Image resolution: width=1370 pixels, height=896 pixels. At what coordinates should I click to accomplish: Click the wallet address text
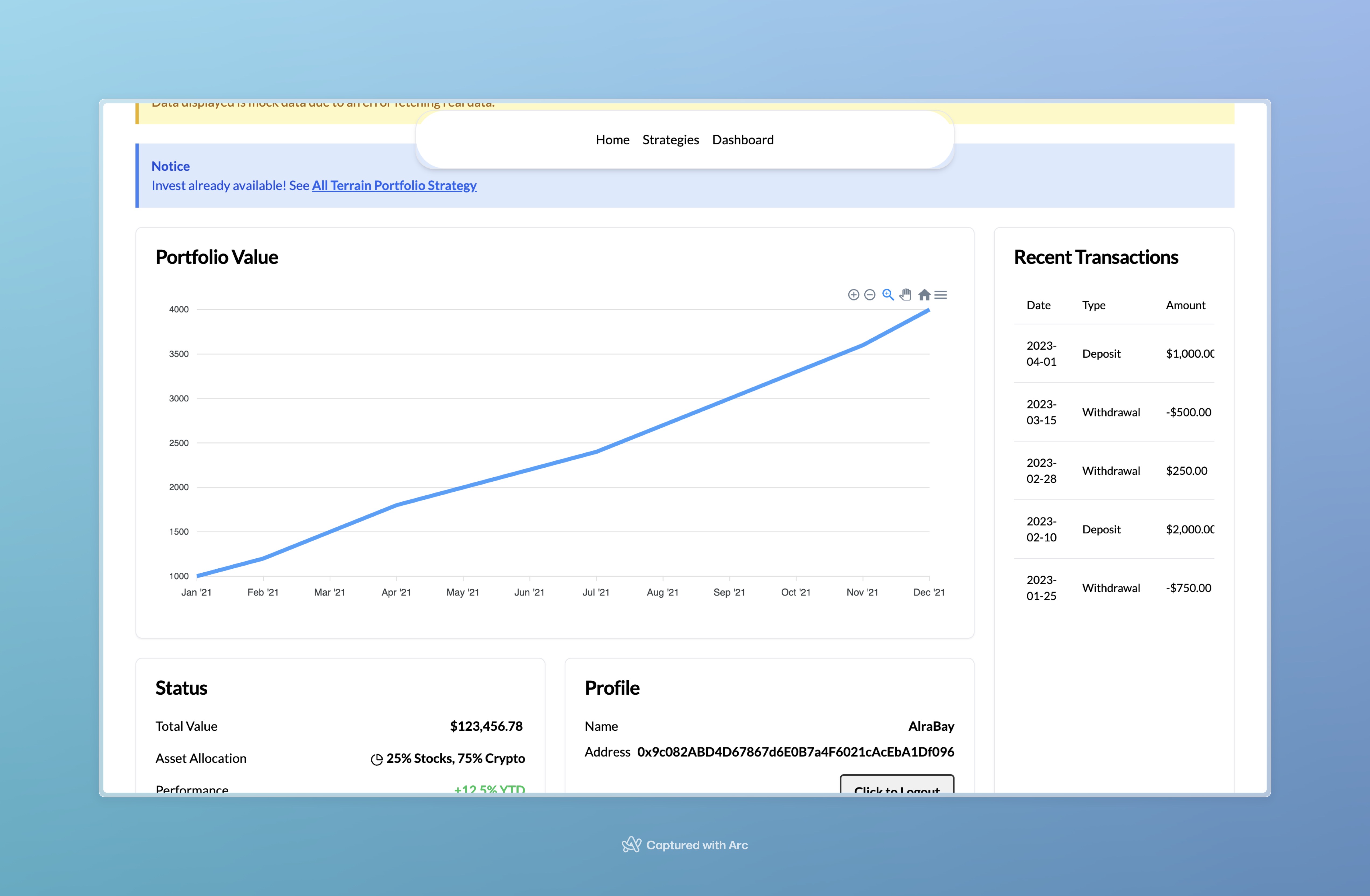pyautogui.click(x=795, y=752)
